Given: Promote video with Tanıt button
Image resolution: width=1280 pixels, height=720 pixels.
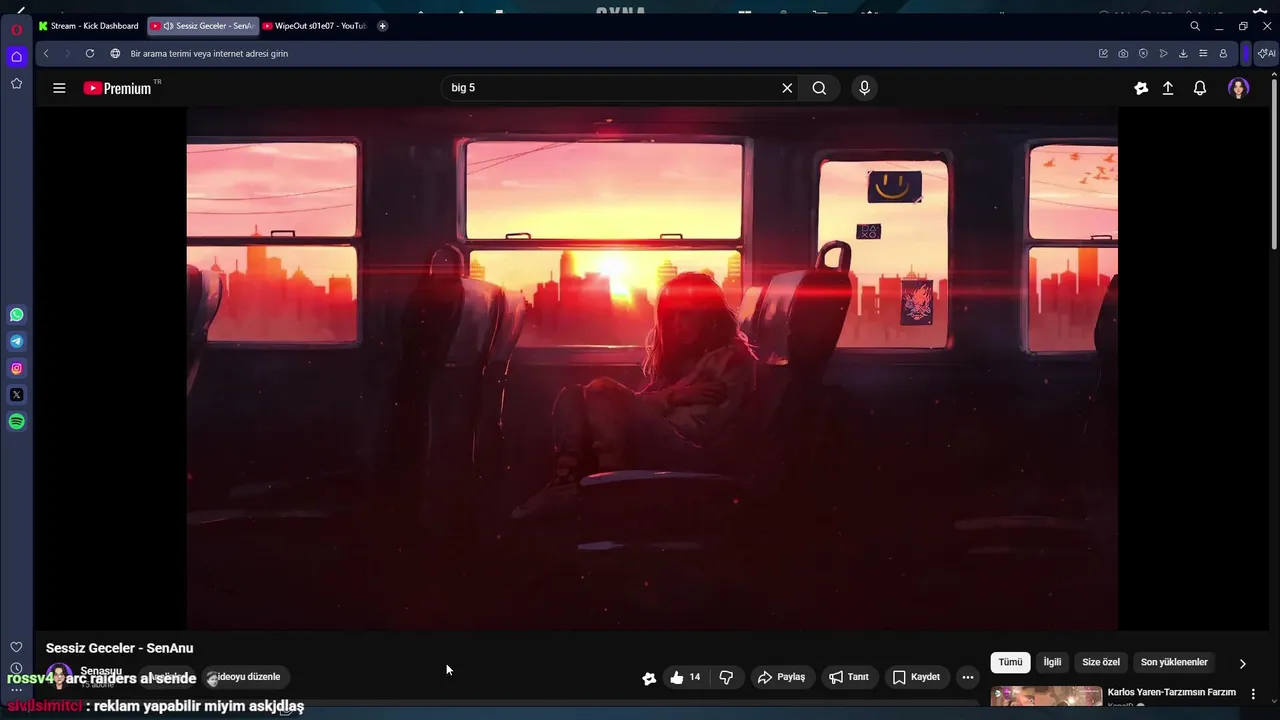Looking at the screenshot, I should click(x=848, y=677).
